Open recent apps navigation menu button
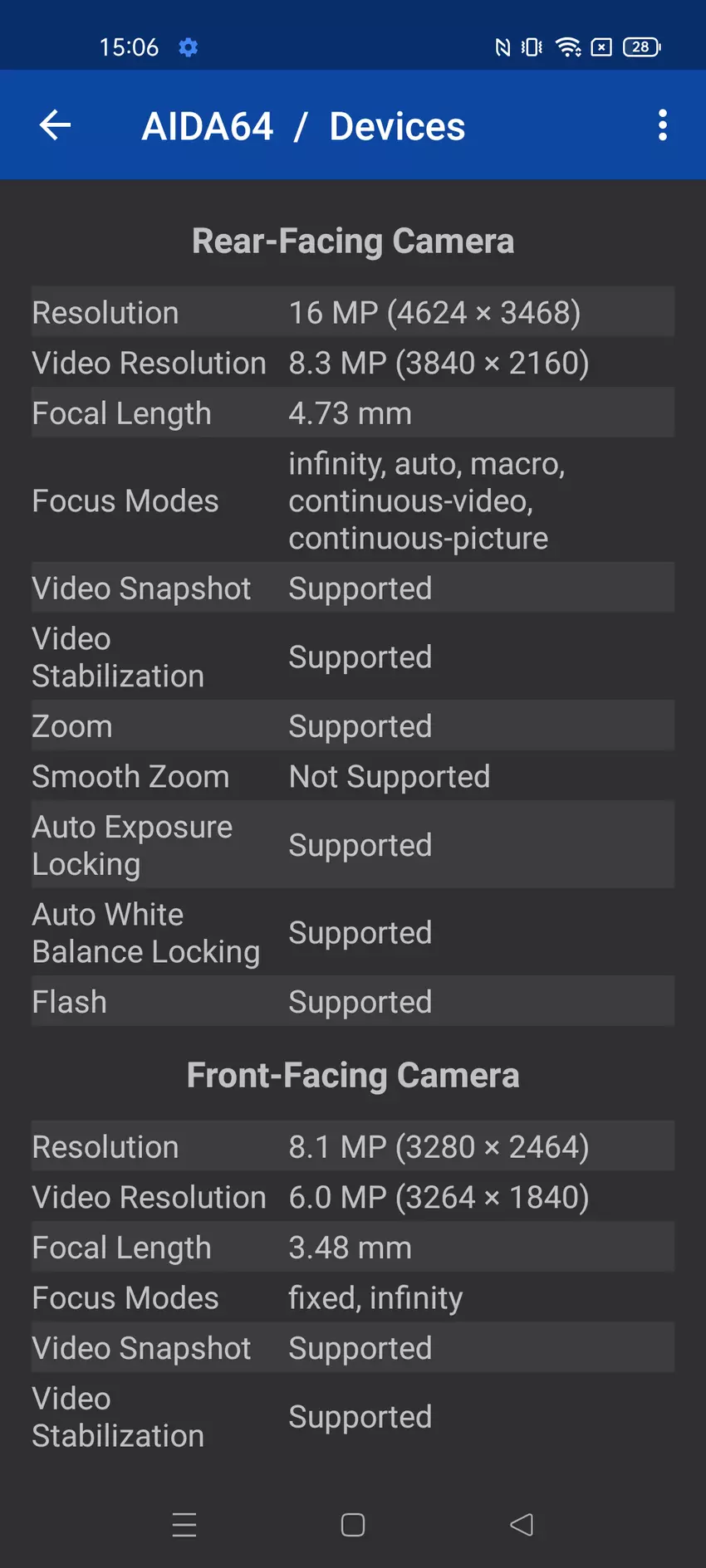This screenshot has width=706, height=1568. (184, 1525)
